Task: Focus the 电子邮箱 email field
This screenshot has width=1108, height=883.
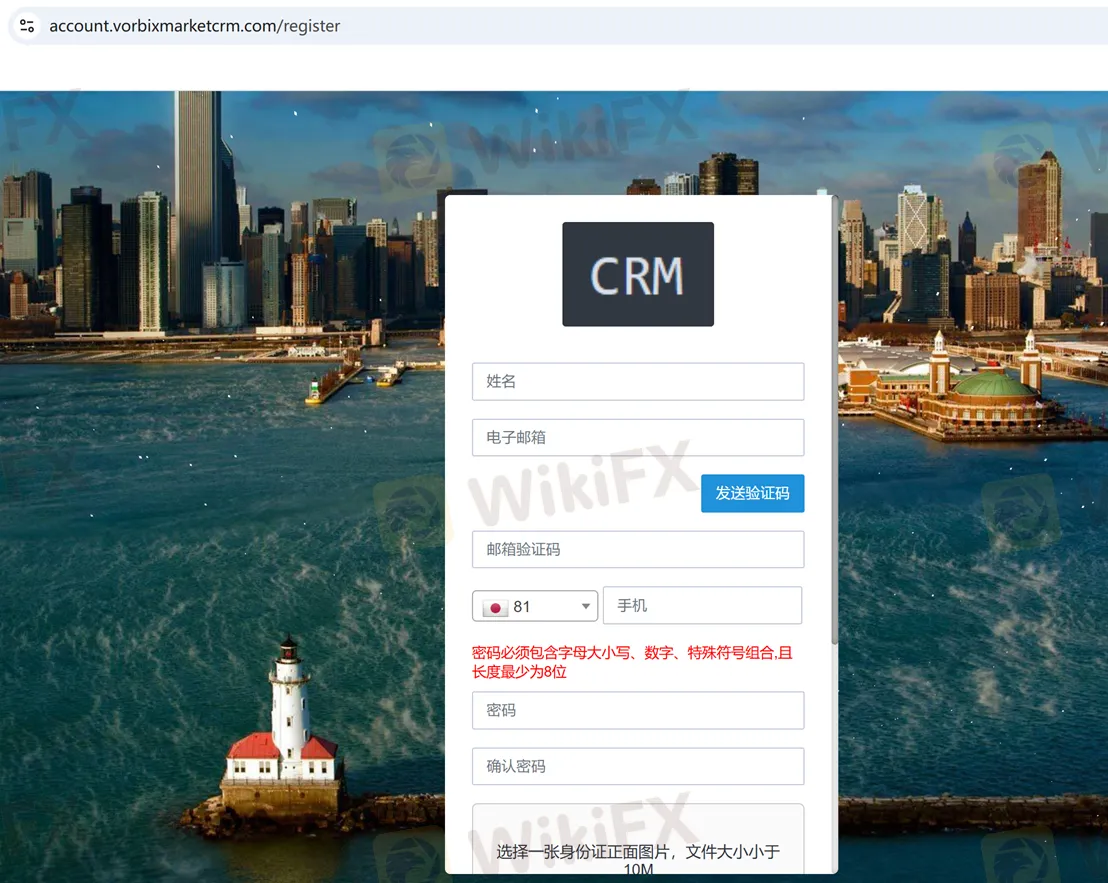Action: pos(637,437)
